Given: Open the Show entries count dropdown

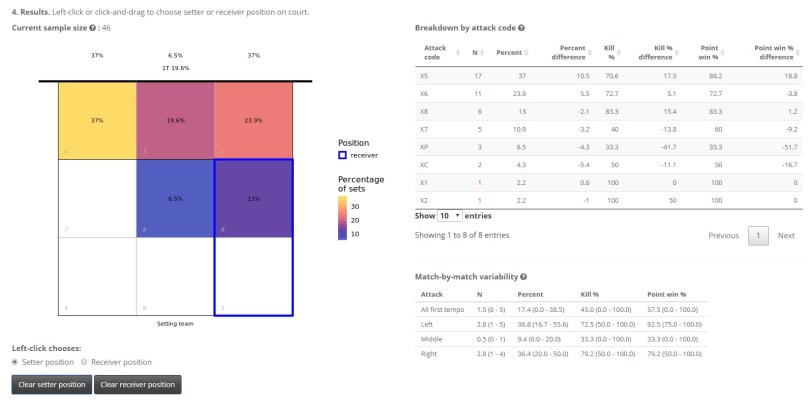Looking at the screenshot, I should (x=450, y=216).
